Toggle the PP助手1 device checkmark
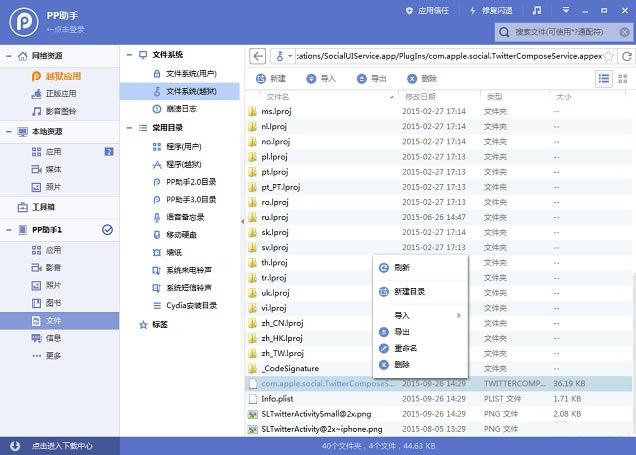This screenshot has width=636, height=455. click(107, 230)
